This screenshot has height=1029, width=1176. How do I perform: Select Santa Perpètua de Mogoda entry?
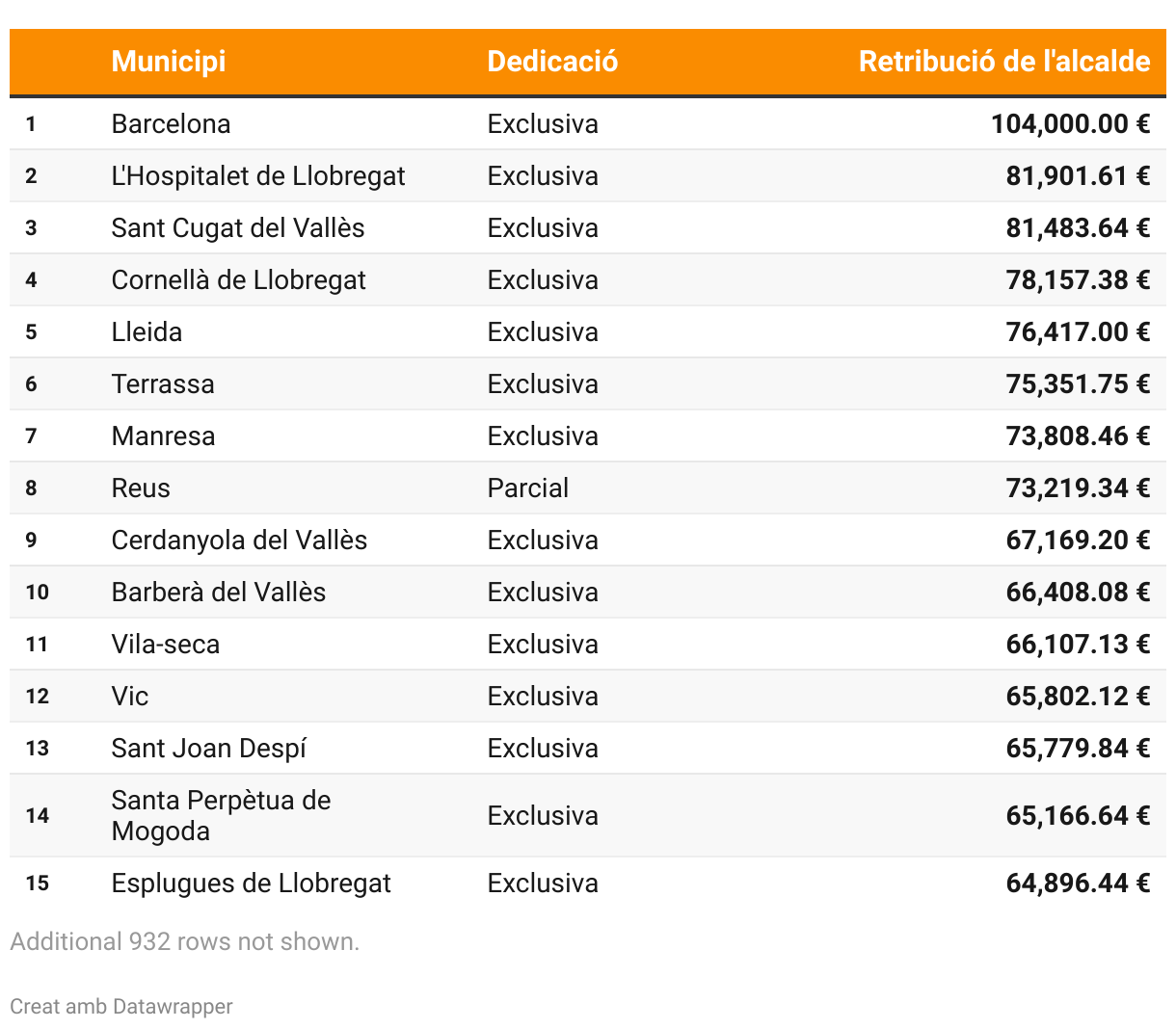tap(221, 816)
